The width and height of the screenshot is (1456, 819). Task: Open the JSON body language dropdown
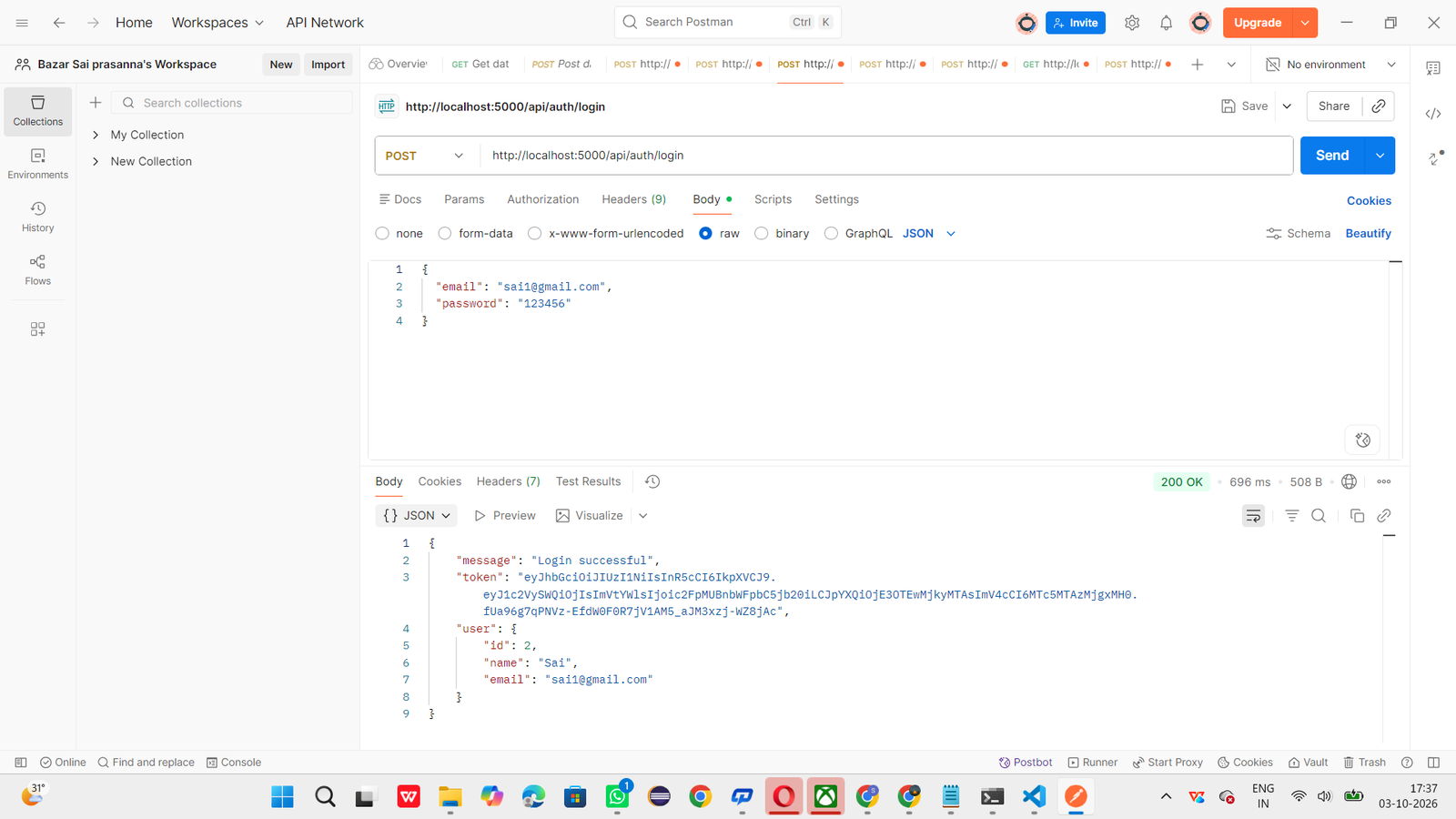tap(929, 234)
